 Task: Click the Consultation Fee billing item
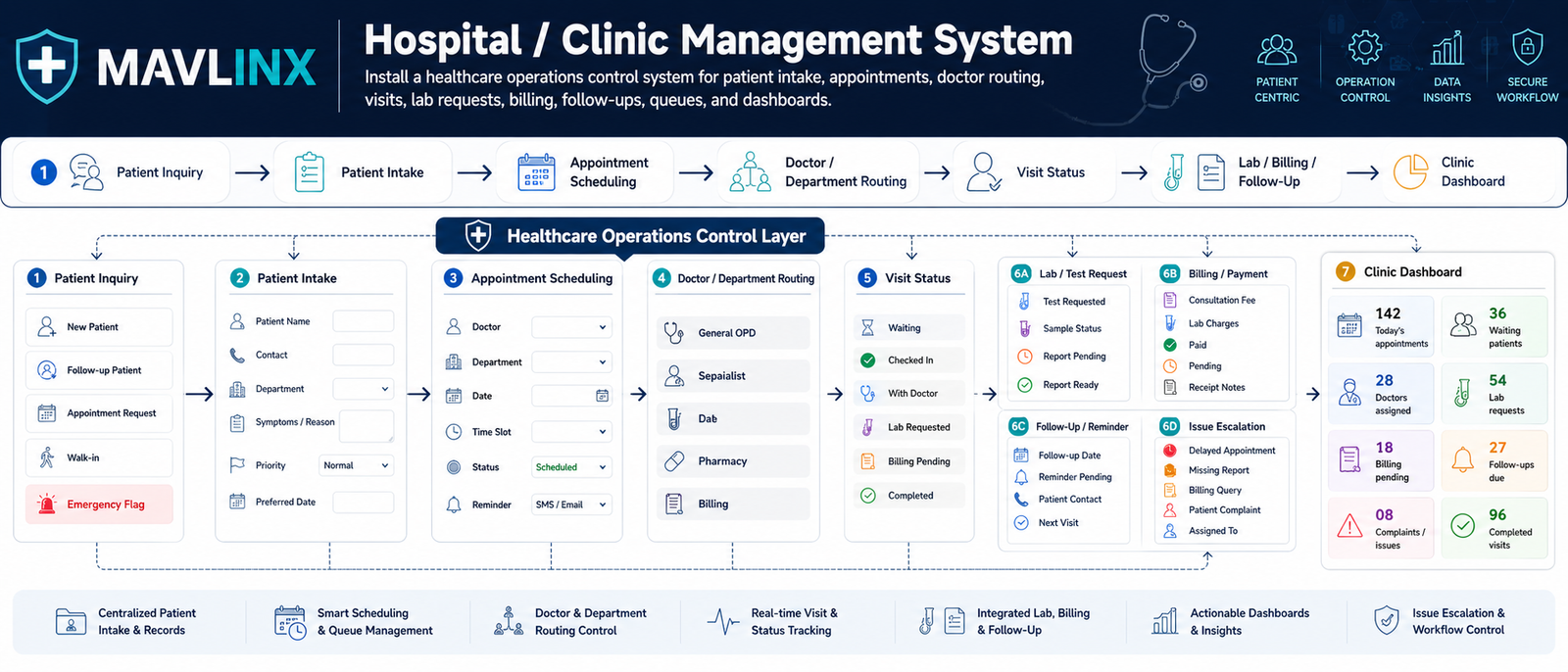coord(1210,301)
